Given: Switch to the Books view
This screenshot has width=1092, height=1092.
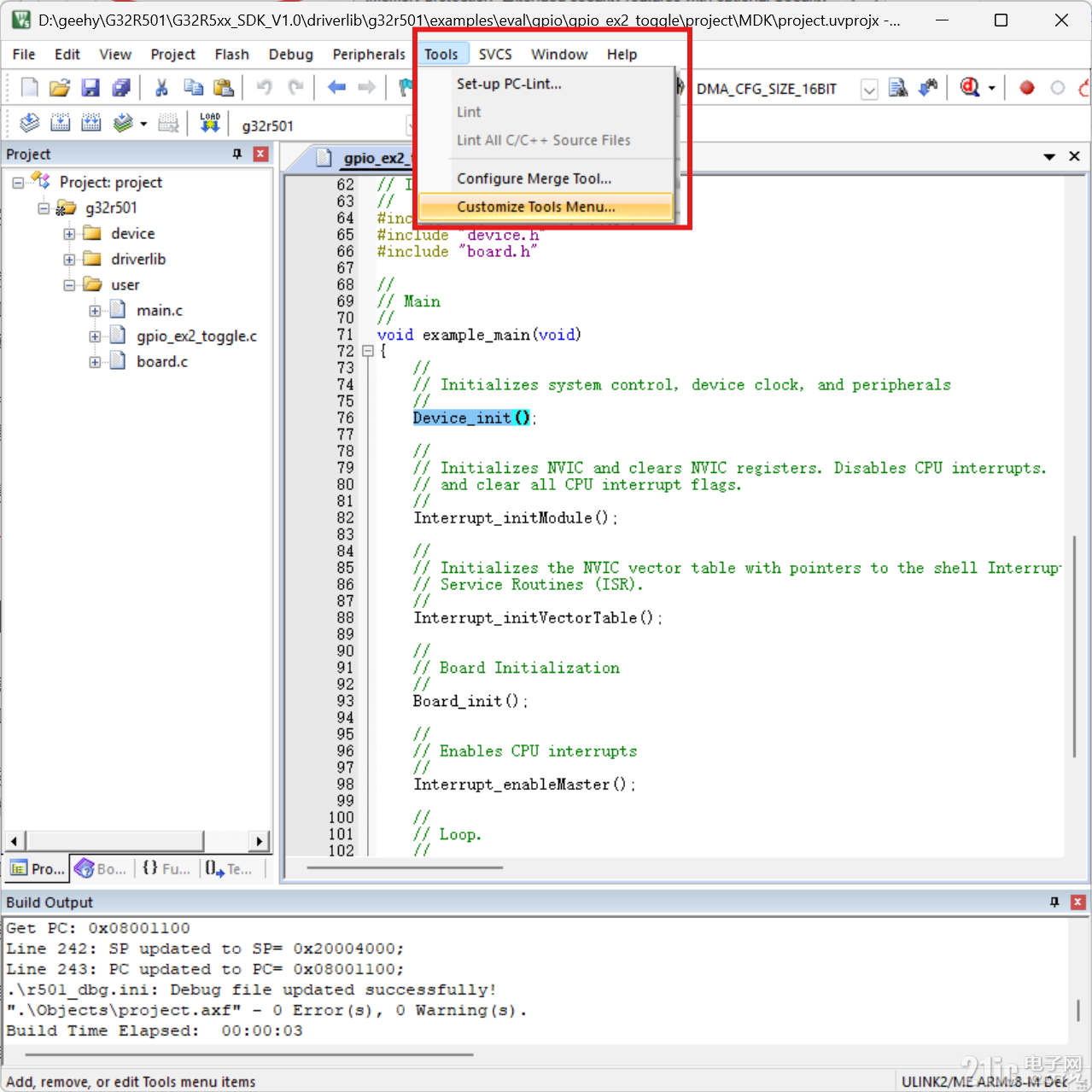Looking at the screenshot, I should tap(101, 868).
